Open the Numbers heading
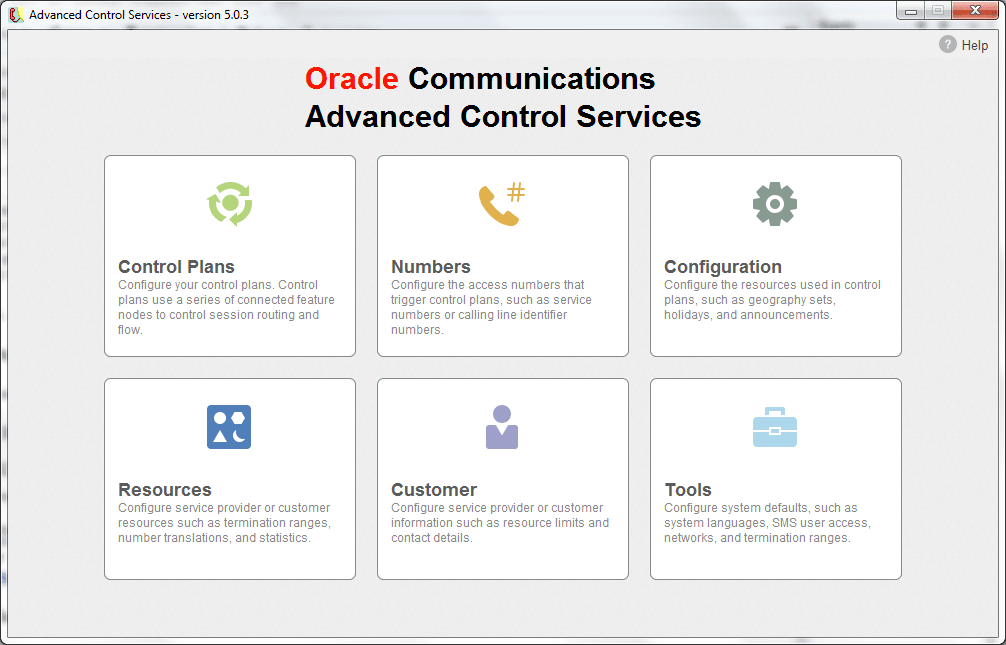 tap(431, 266)
